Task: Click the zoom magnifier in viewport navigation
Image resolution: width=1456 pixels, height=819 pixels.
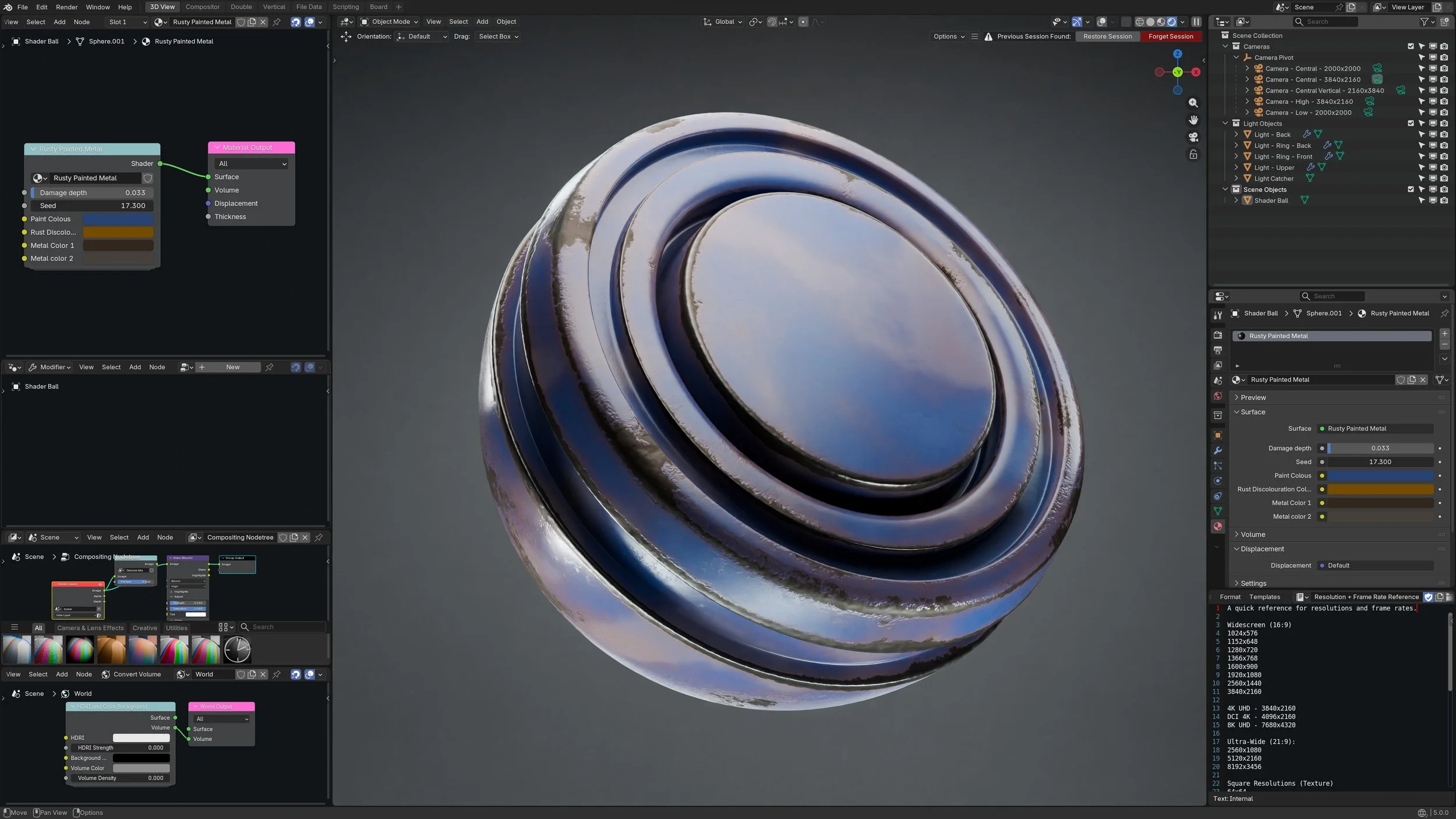Action: tap(1193, 103)
